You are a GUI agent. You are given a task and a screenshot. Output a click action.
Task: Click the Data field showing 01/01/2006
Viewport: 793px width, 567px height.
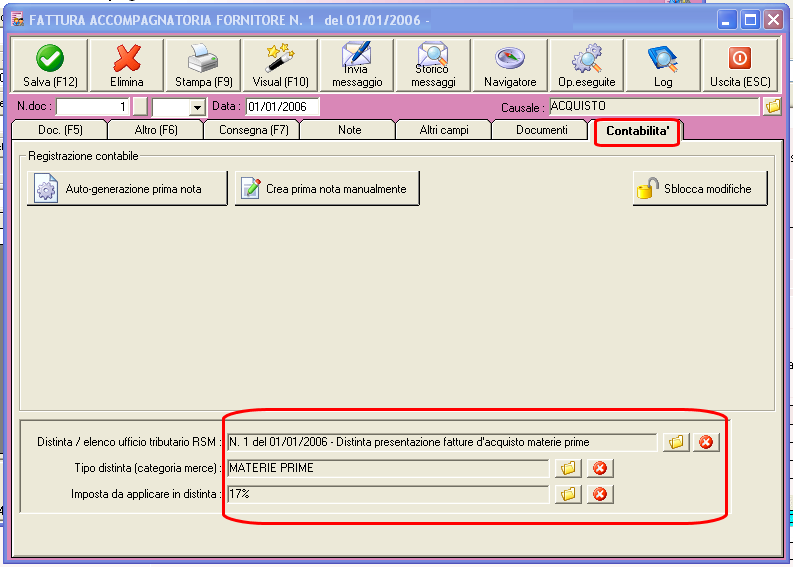(282, 107)
